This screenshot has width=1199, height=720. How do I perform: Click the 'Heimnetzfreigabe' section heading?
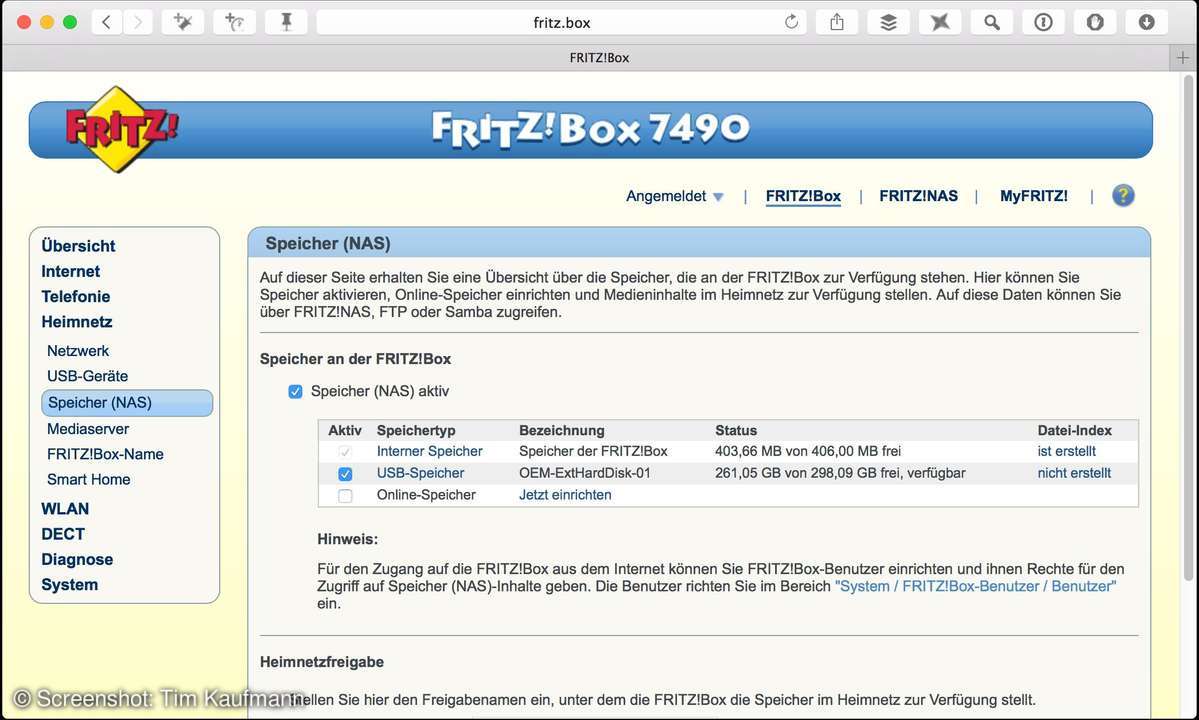tap(322, 662)
